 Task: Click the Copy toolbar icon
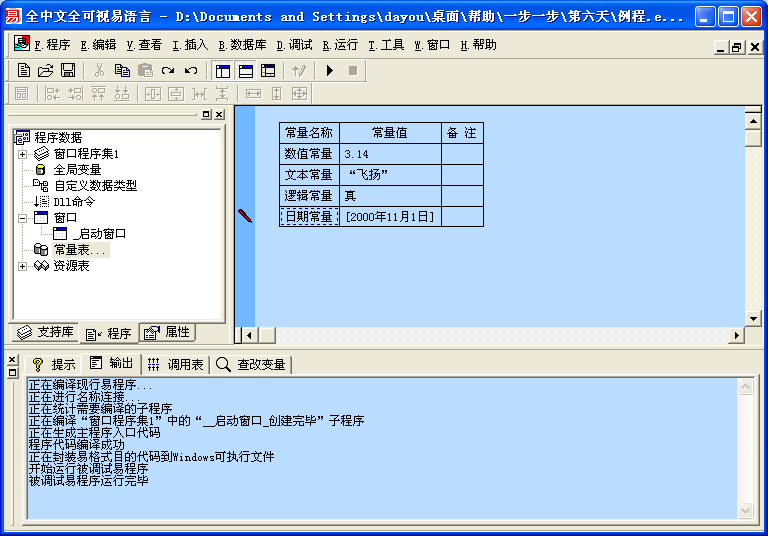pyautogui.click(x=122, y=71)
